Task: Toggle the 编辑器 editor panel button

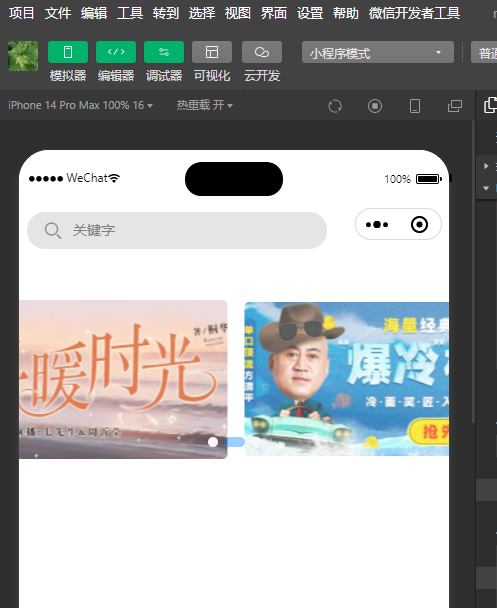Action: click(x=116, y=52)
